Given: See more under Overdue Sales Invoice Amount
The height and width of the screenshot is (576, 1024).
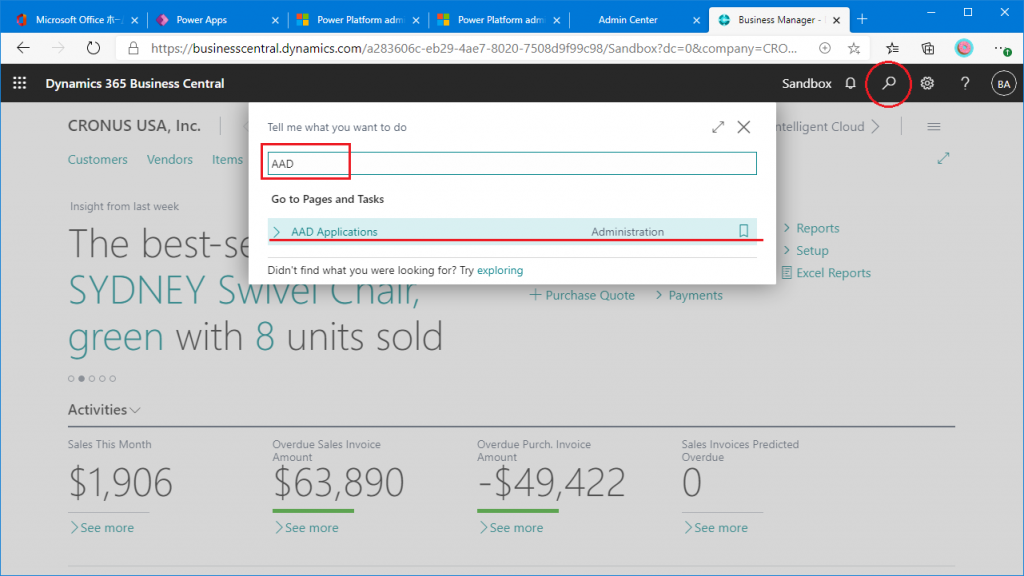Looking at the screenshot, I should (x=306, y=528).
